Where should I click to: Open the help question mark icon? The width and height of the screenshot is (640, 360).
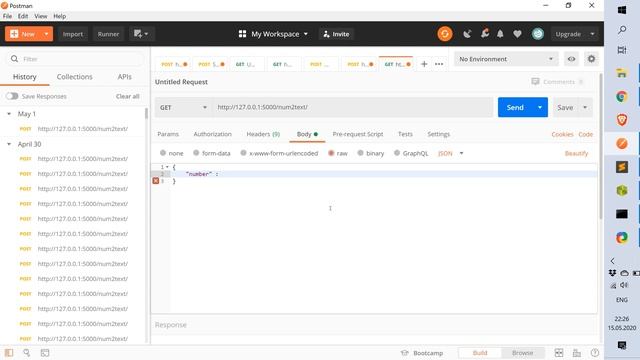[x=595, y=353]
